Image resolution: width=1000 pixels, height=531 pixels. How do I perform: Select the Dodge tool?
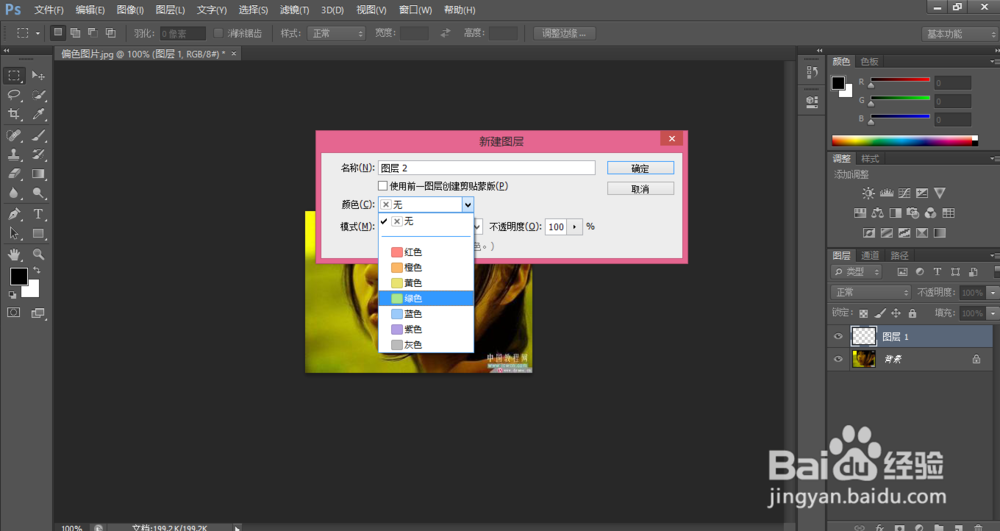[38, 193]
